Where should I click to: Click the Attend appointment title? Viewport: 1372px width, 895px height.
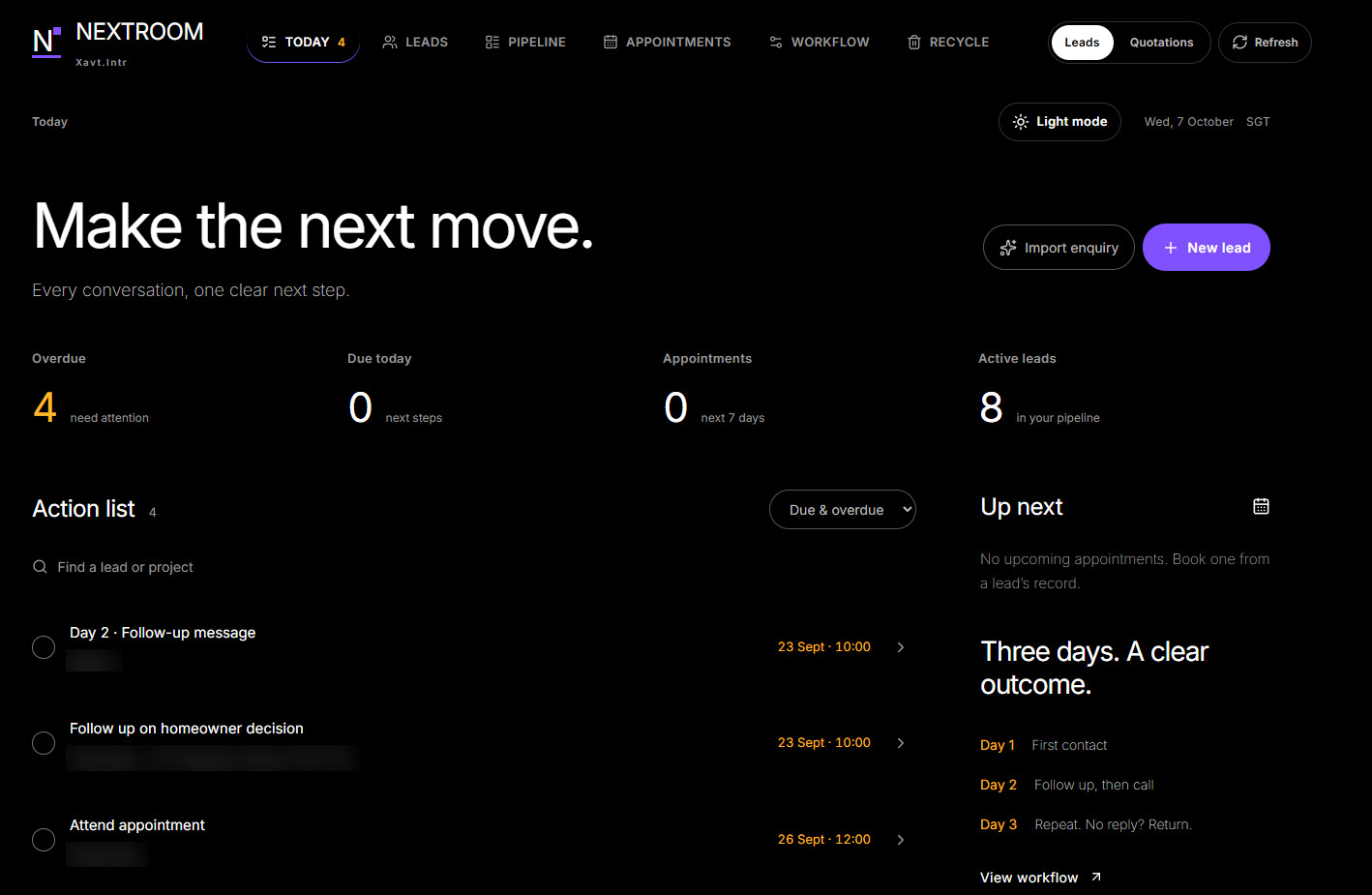(137, 825)
